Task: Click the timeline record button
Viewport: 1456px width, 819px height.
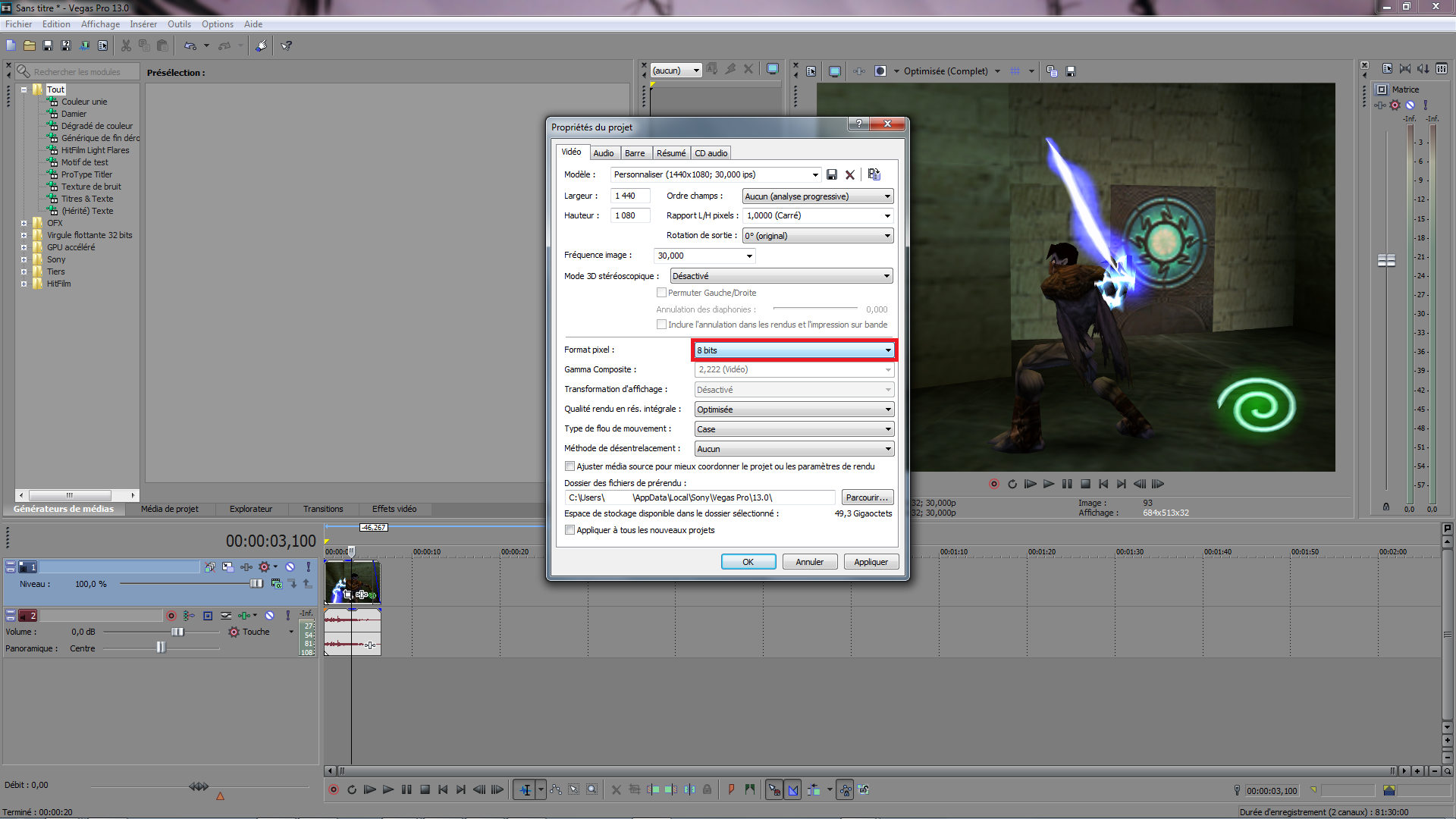Action: pos(334,789)
